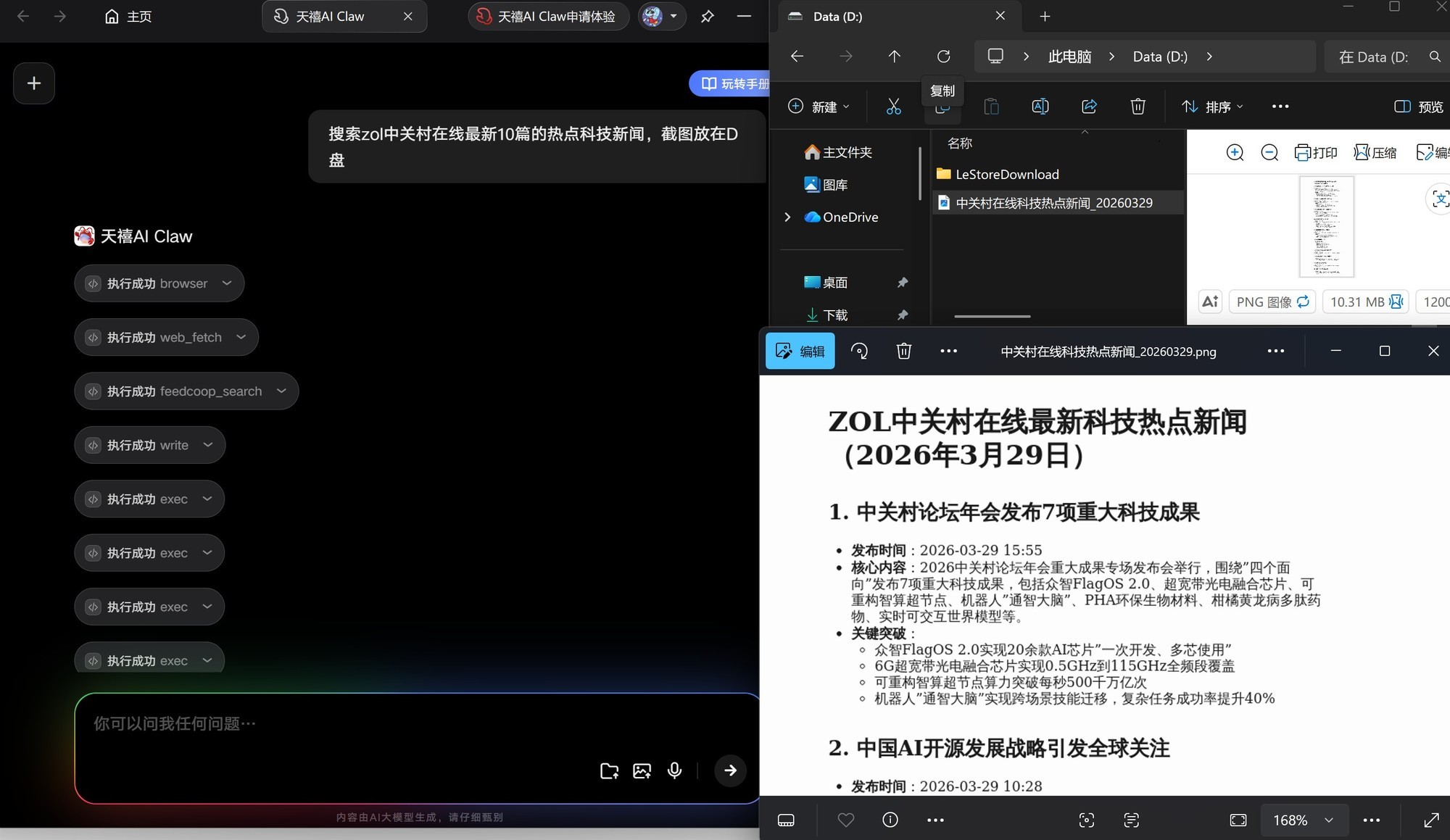
Task: Open 下载 in the navigation pane
Action: 826,315
